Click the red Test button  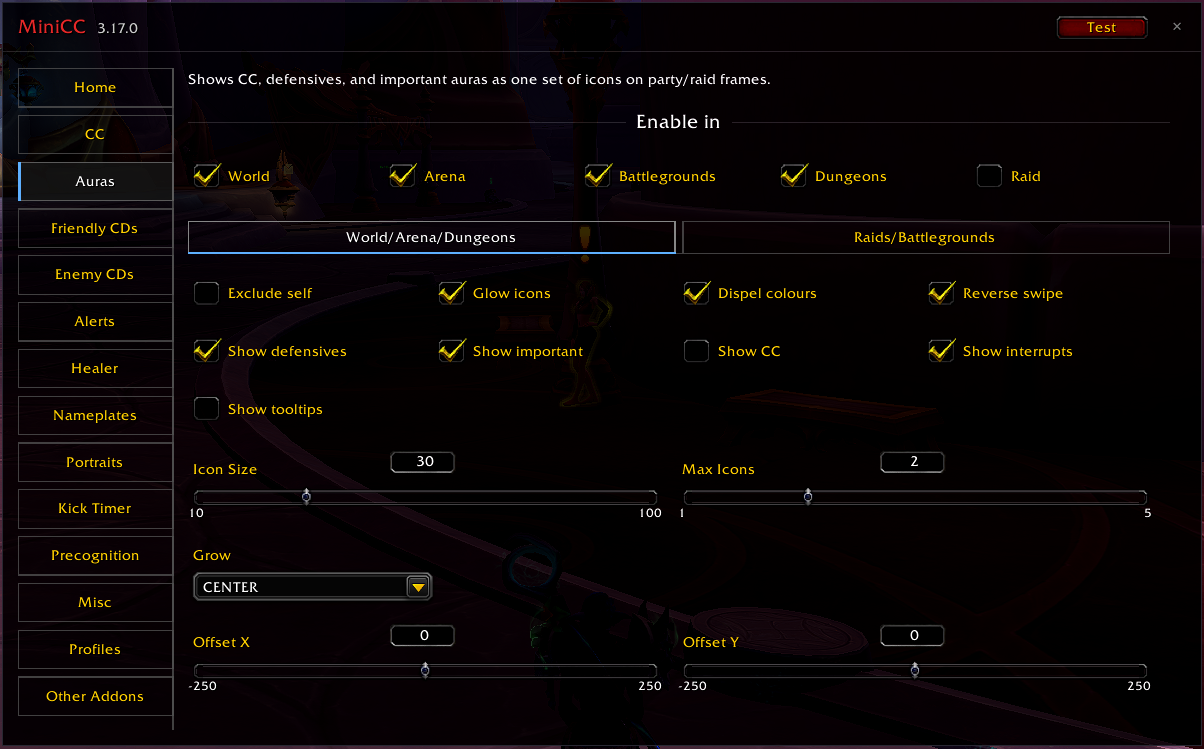pos(1101,27)
